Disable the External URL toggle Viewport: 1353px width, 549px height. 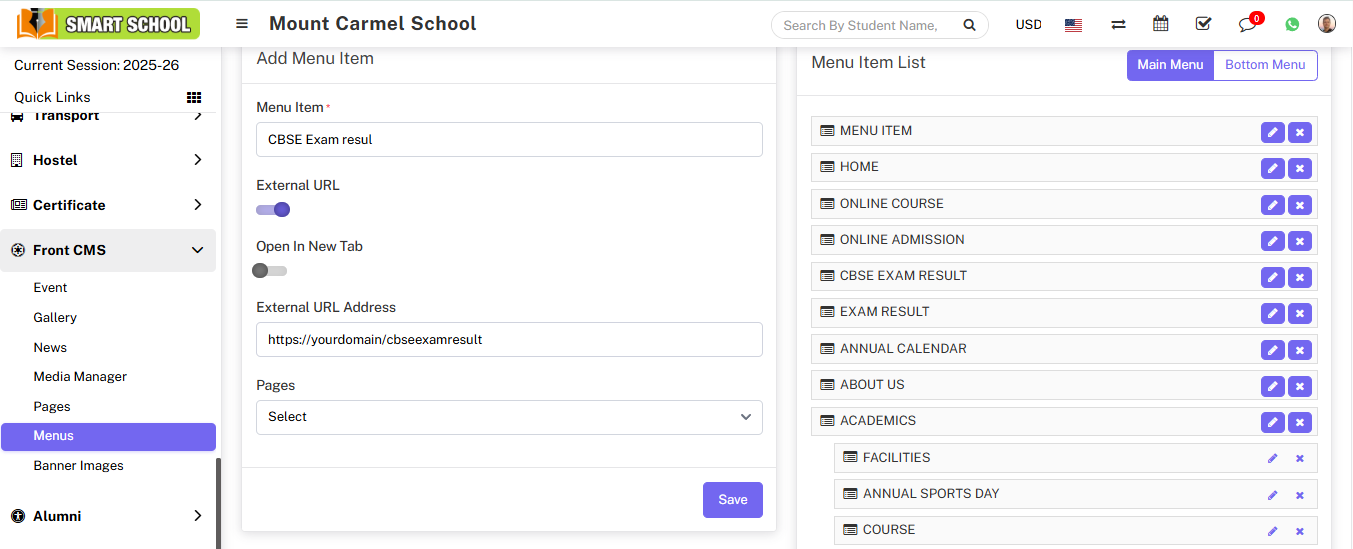coord(273,210)
